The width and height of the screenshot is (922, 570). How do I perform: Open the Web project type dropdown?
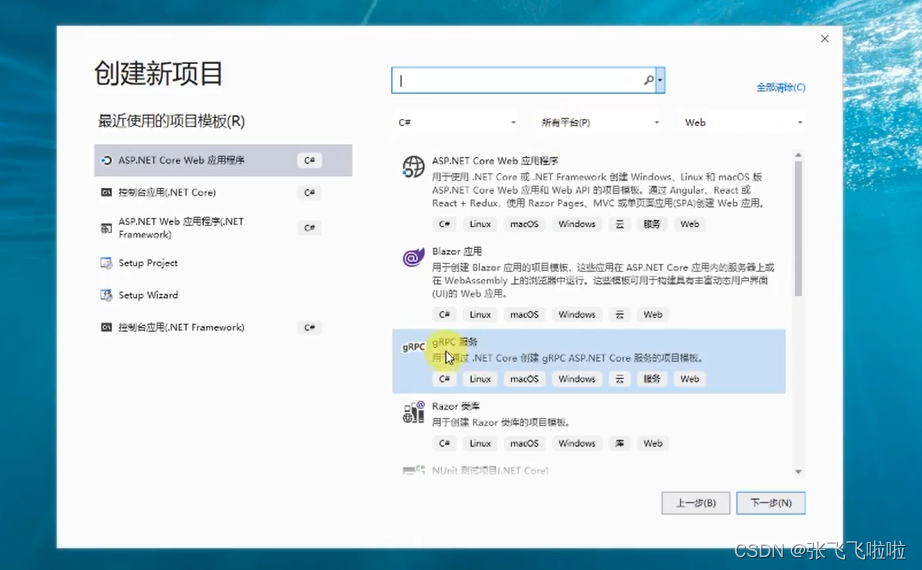pos(743,122)
